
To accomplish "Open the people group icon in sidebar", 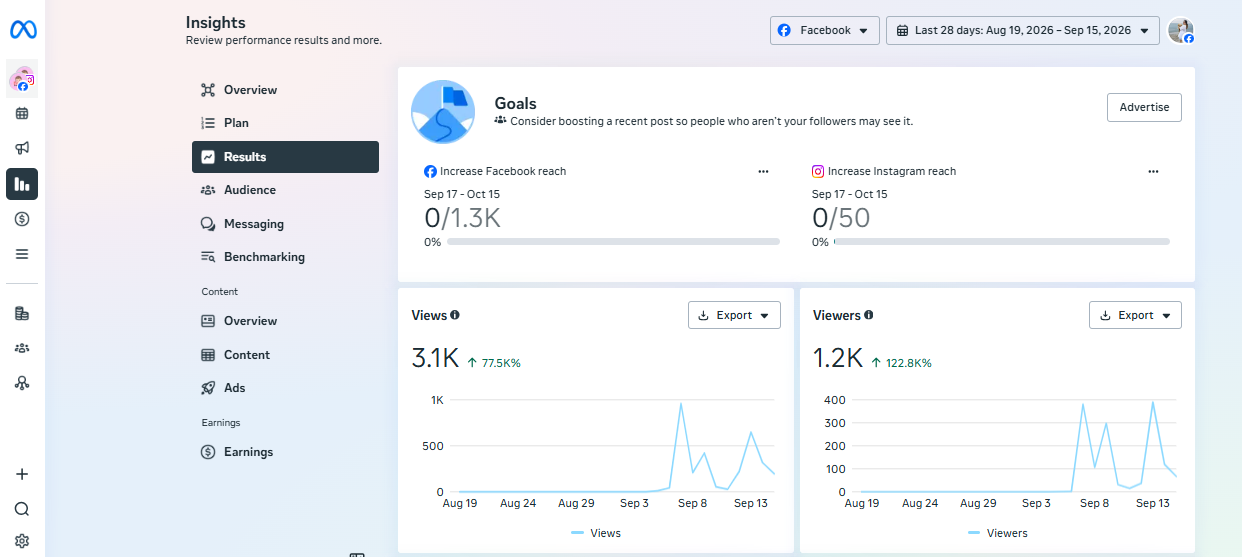I will [x=22, y=348].
